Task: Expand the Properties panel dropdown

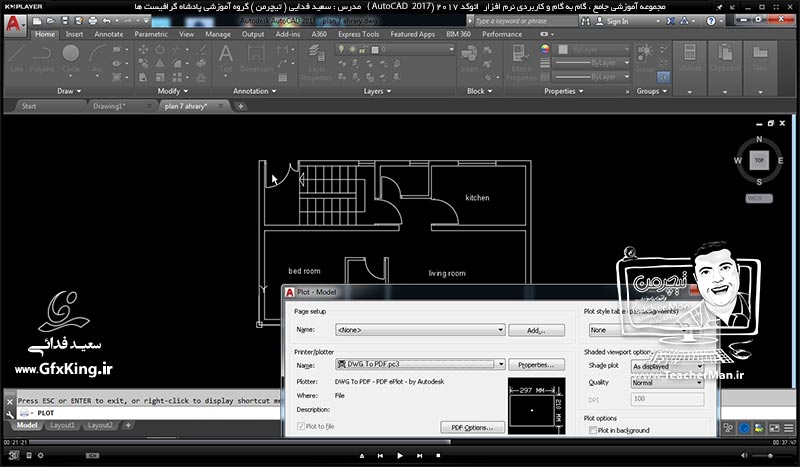Action: (x=564, y=91)
